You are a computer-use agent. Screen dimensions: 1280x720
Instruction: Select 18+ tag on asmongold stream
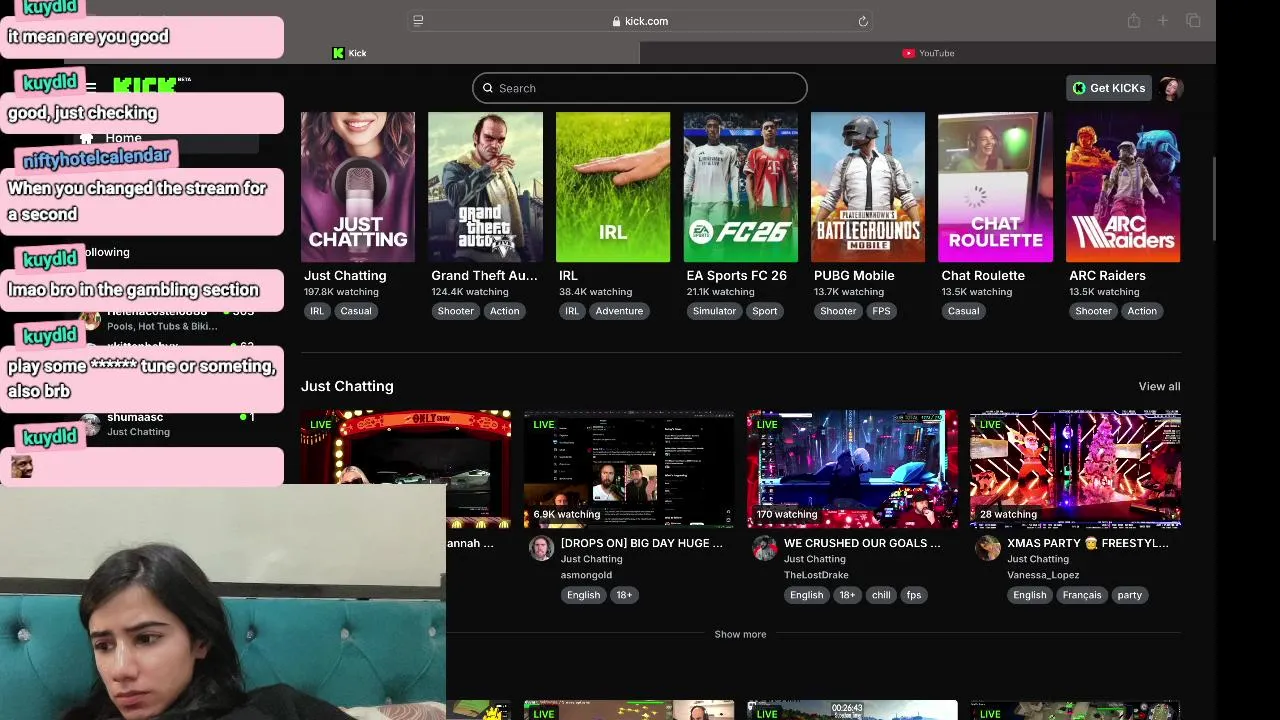coord(624,595)
